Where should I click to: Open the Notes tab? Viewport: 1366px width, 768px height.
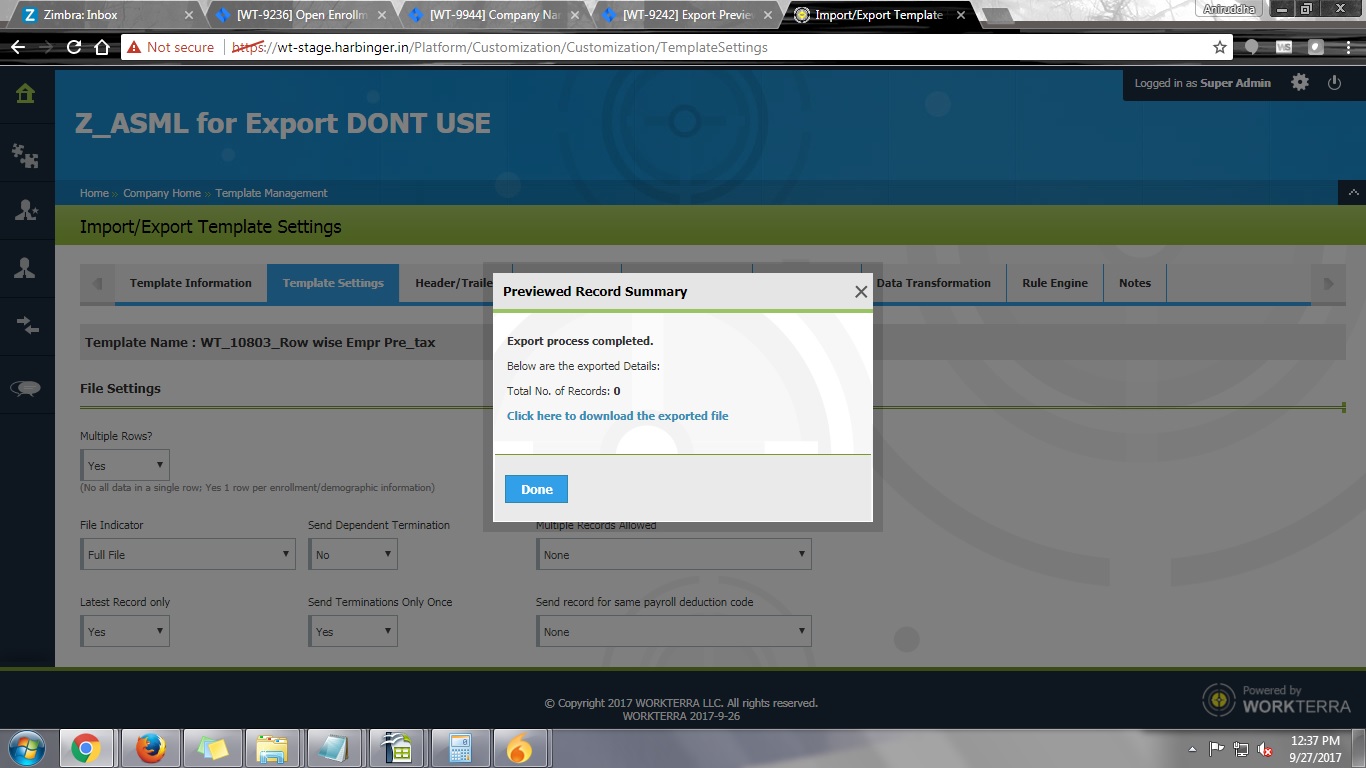1135,283
